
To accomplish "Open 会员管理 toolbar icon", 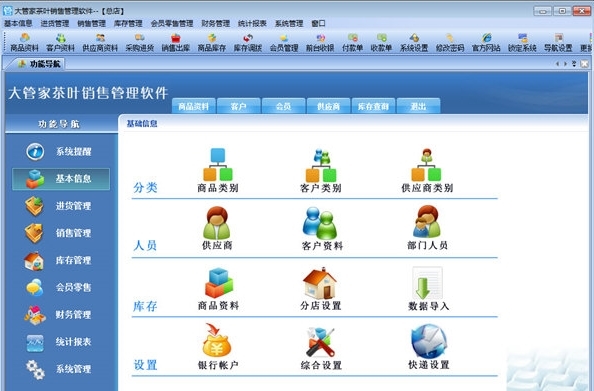I will click(x=284, y=42).
